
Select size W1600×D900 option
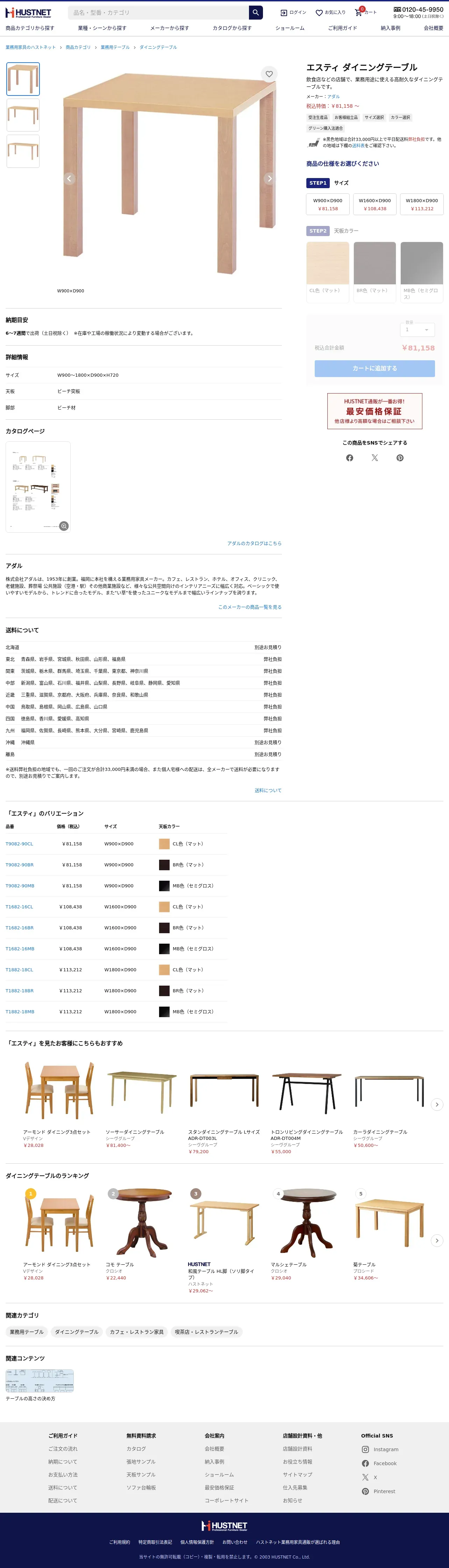pyautogui.click(x=375, y=204)
